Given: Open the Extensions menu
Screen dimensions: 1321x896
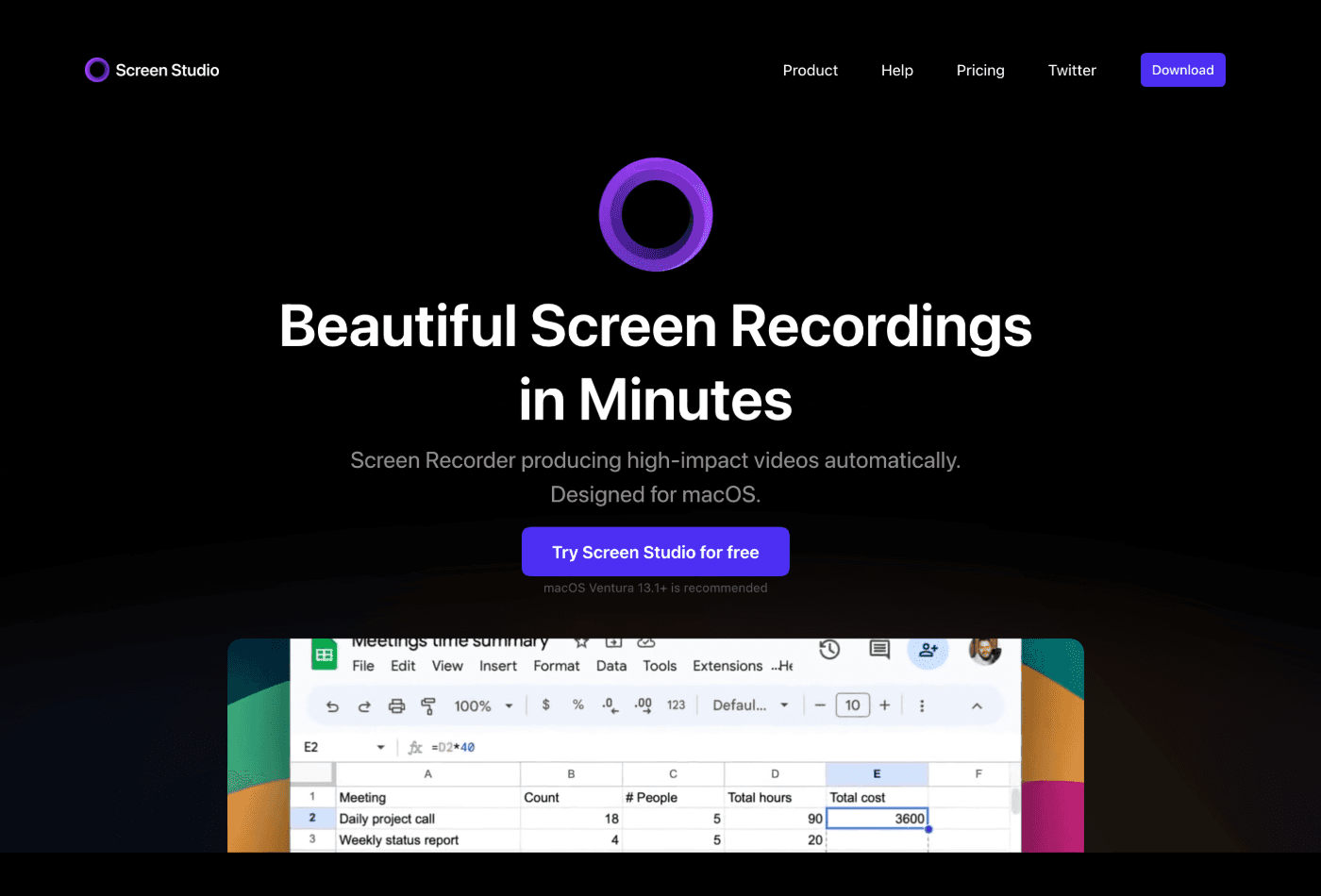Looking at the screenshot, I should [727, 665].
